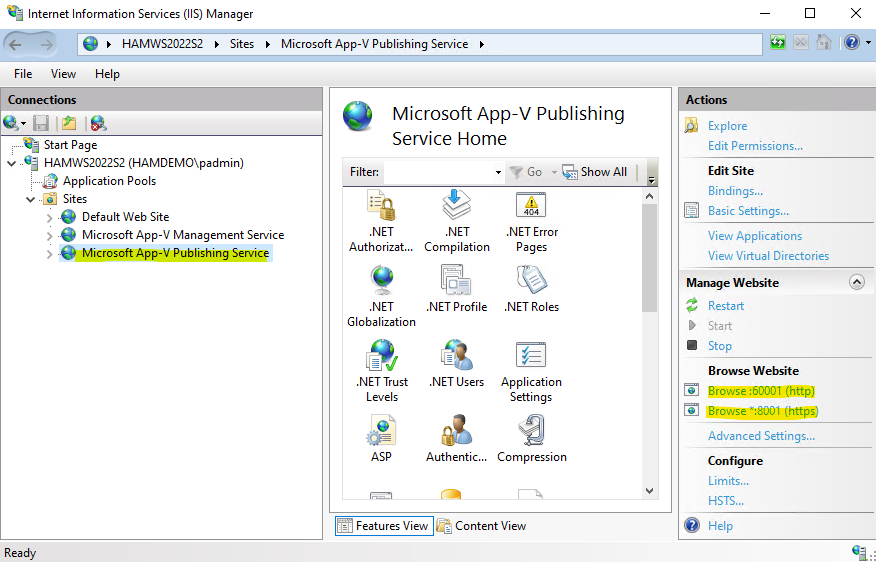This screenshot has width=876, height=562.
Task: Click the Show All filter button
Action: (x=595, y=172)
